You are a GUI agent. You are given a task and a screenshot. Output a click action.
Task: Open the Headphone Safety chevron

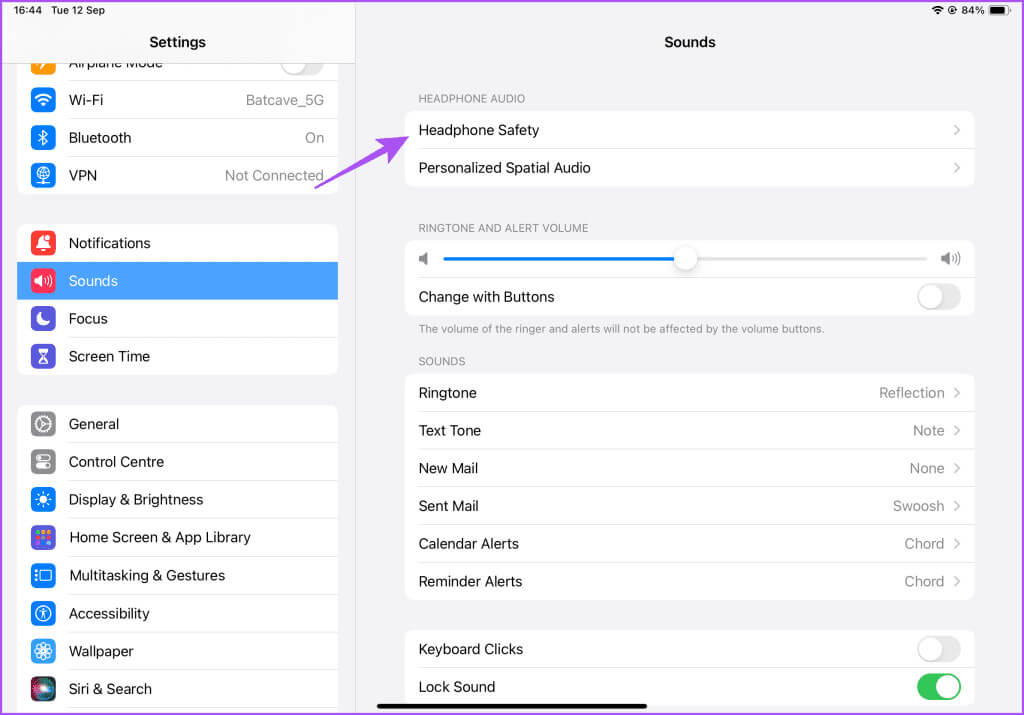(956, 130)
